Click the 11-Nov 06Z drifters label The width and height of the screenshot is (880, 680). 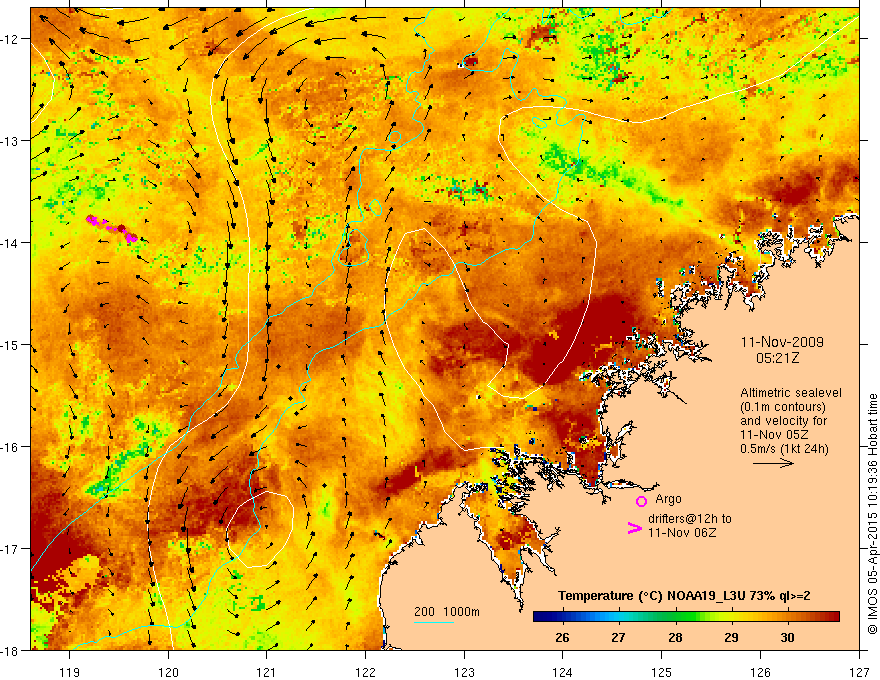pyautogui.click(x=682, y=533)
